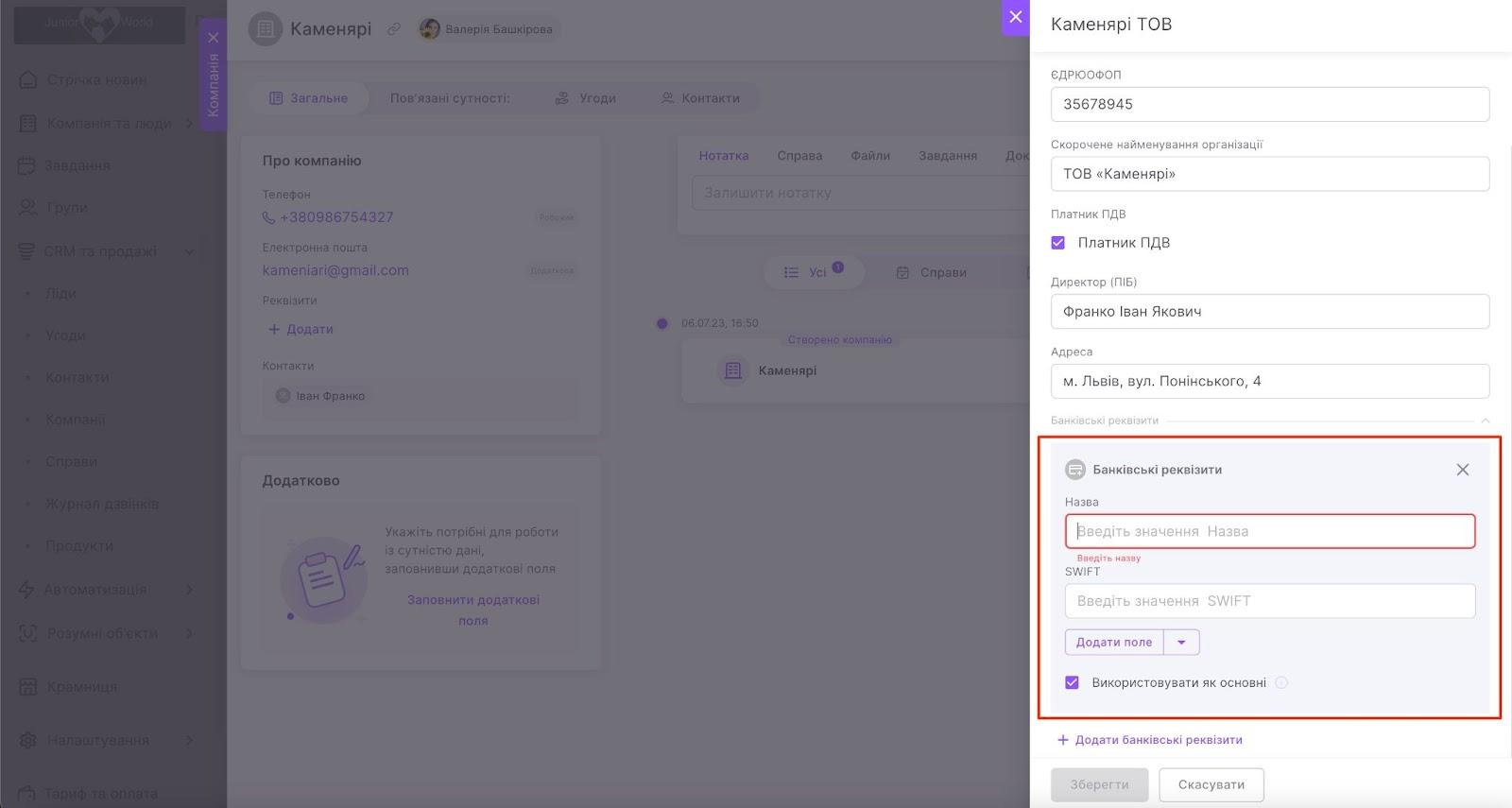Expand Компанія та люди sidebar menu
Image resolution: width=1512 pixels, height=808 pixels.
189,123
